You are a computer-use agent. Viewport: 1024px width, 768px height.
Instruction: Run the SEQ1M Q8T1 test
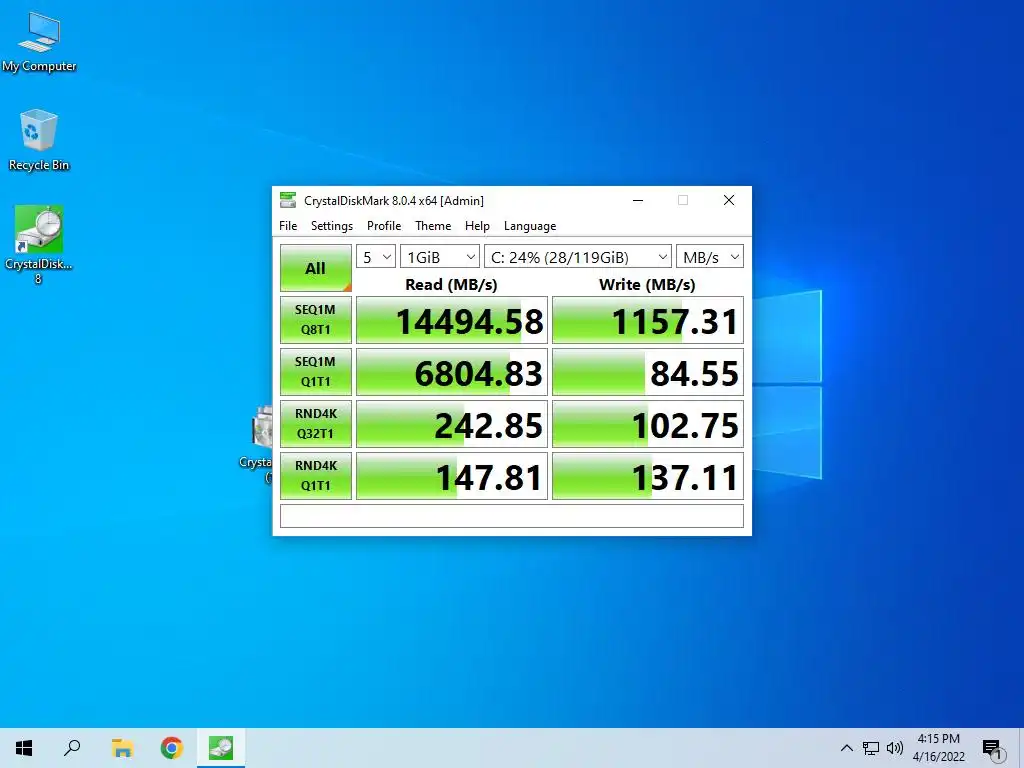click(x=315, y=320)
